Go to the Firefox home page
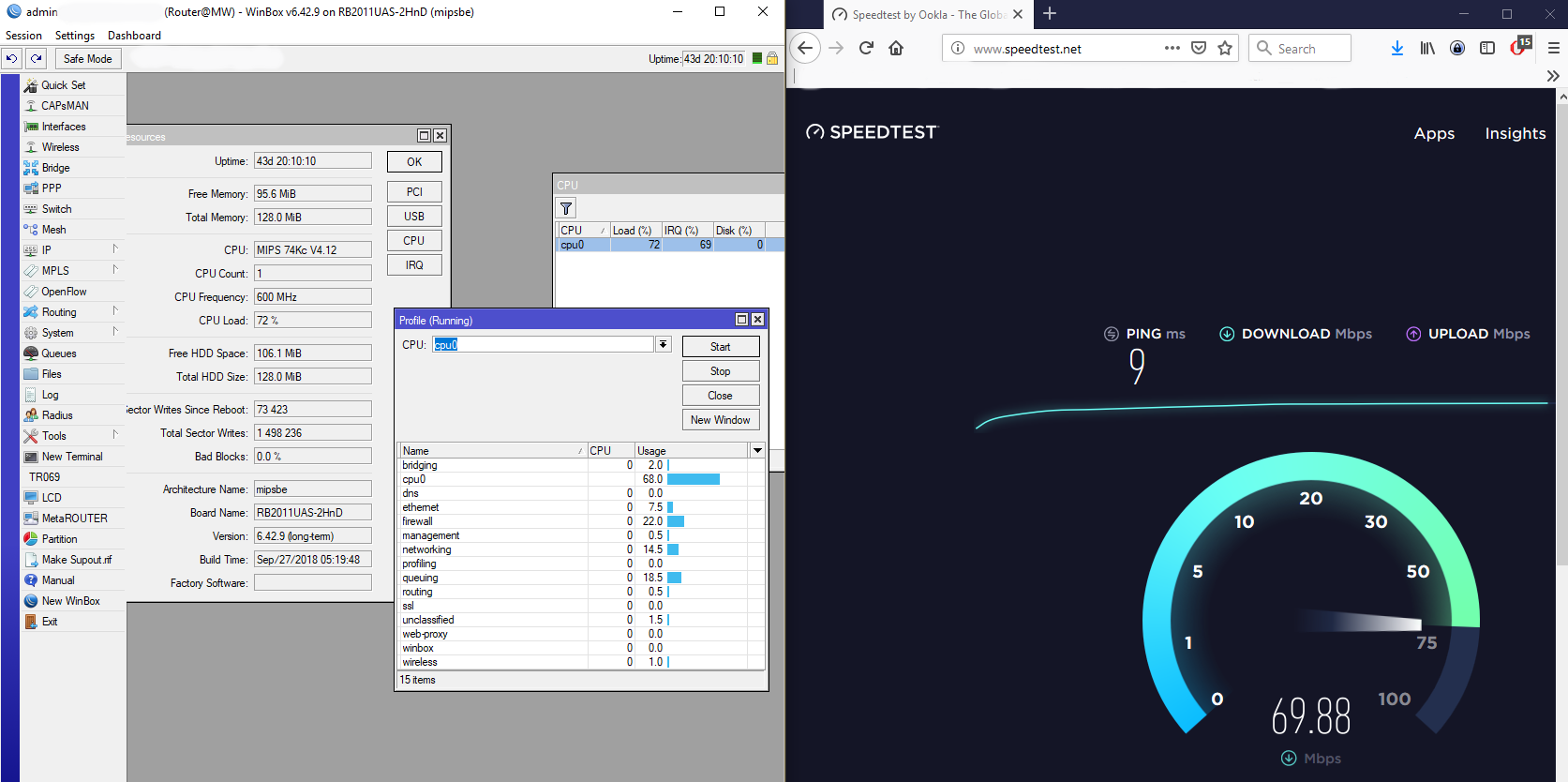 pyautogui.click(x=896, y=49)
